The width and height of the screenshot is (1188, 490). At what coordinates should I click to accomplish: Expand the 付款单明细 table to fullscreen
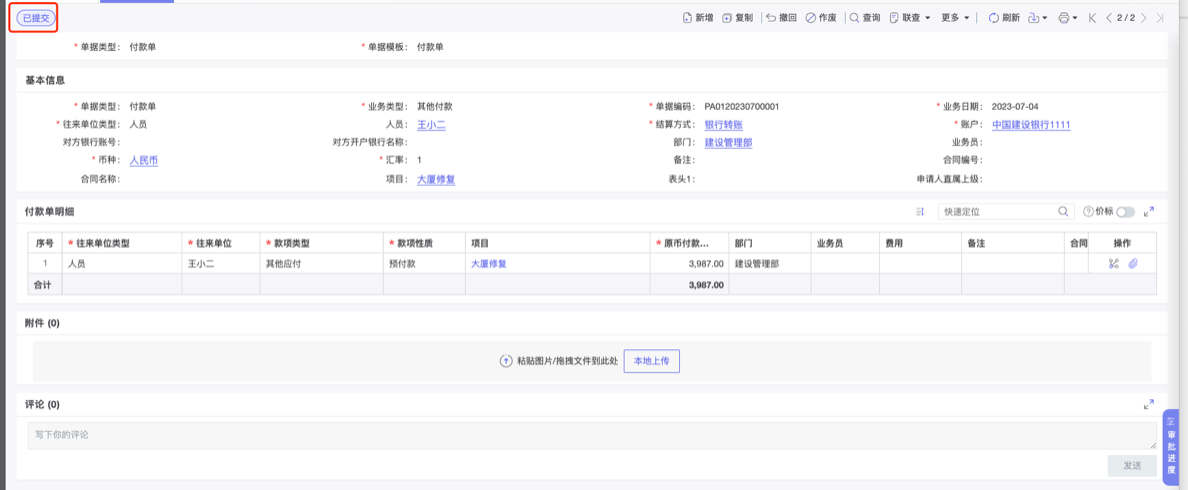1149,212
